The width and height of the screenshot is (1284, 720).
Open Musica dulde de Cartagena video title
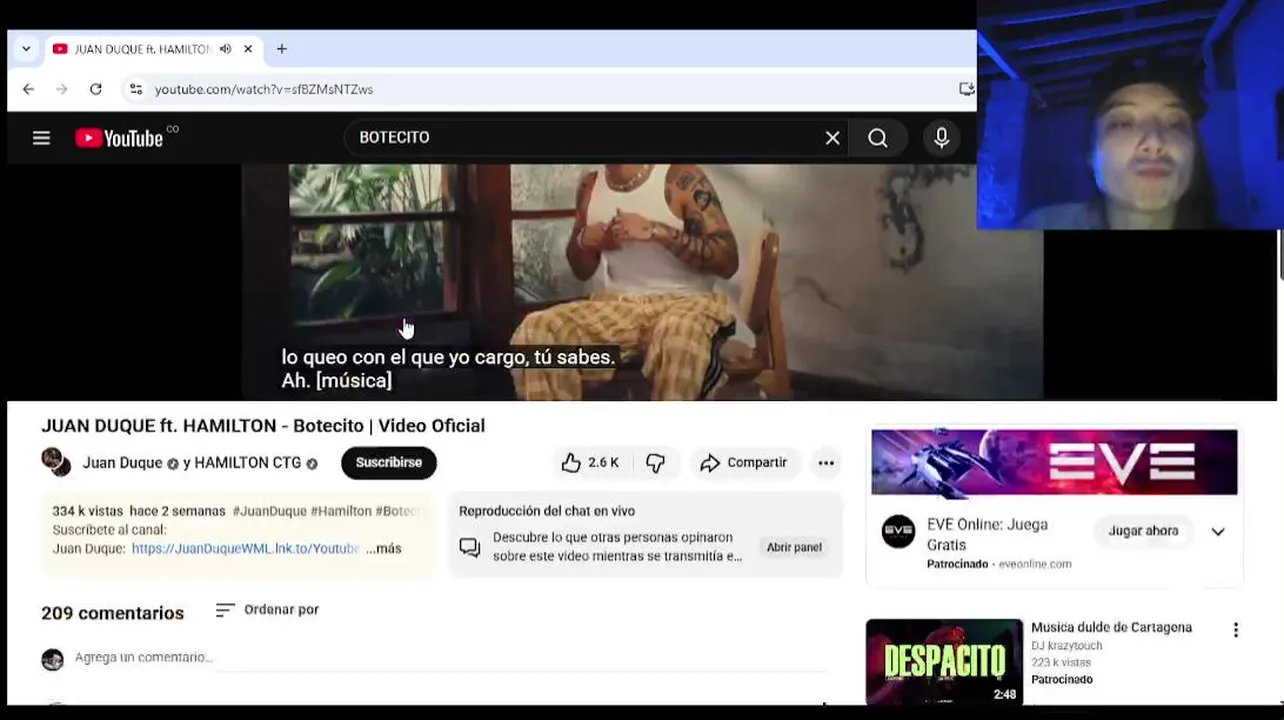pos(1111,627)
